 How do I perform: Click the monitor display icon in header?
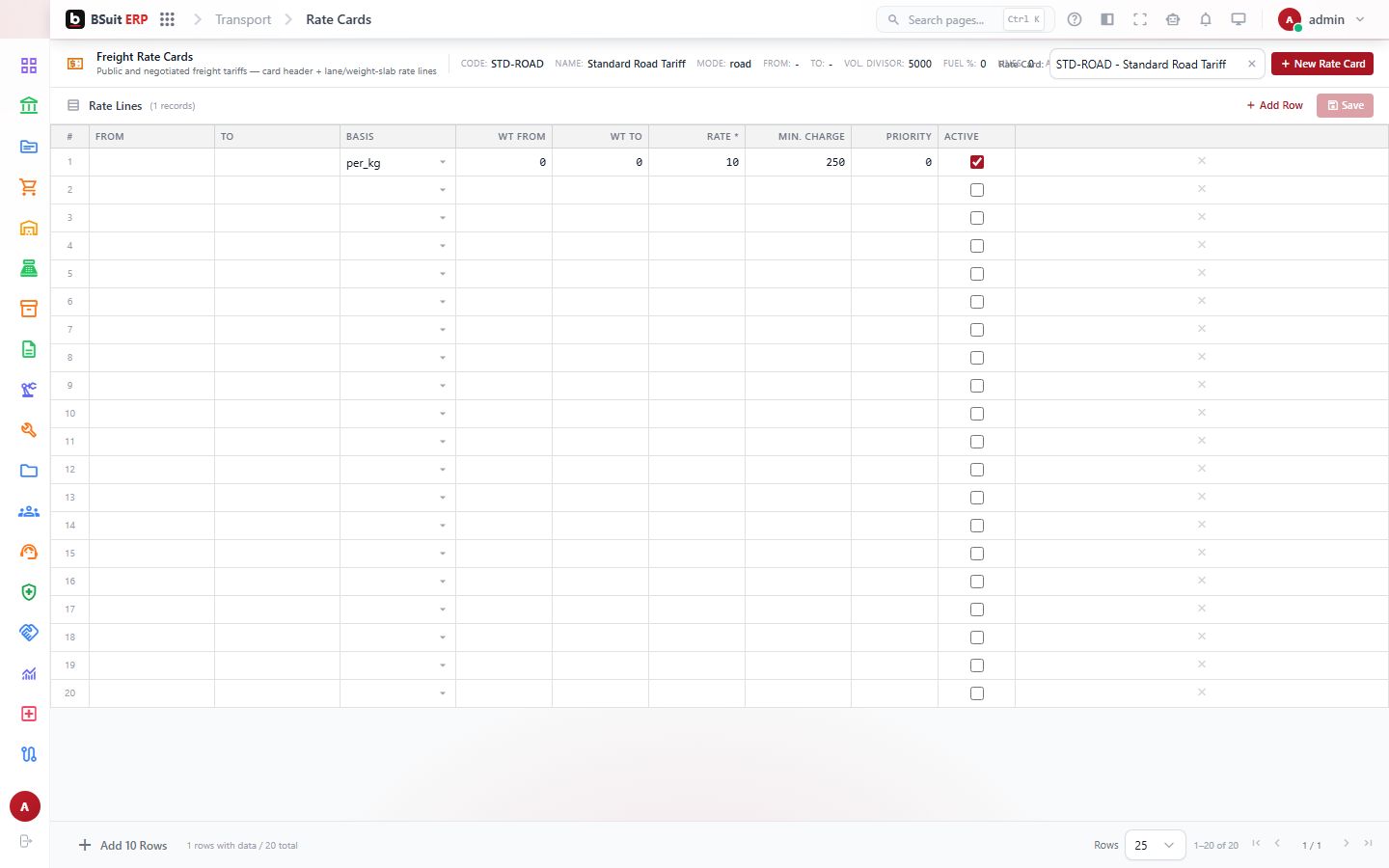click(1239, 19)
